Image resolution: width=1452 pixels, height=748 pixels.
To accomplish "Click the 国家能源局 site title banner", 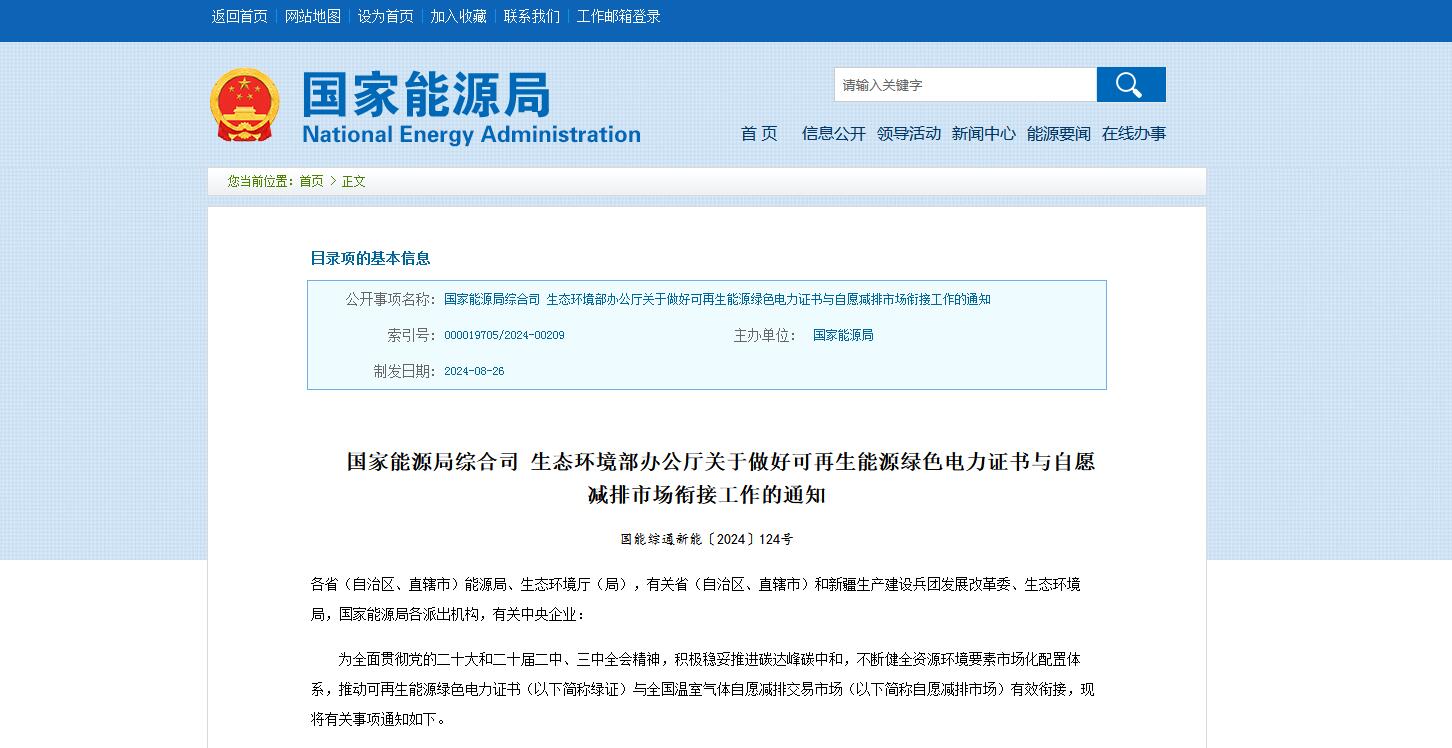I will [x=470, y=107].
